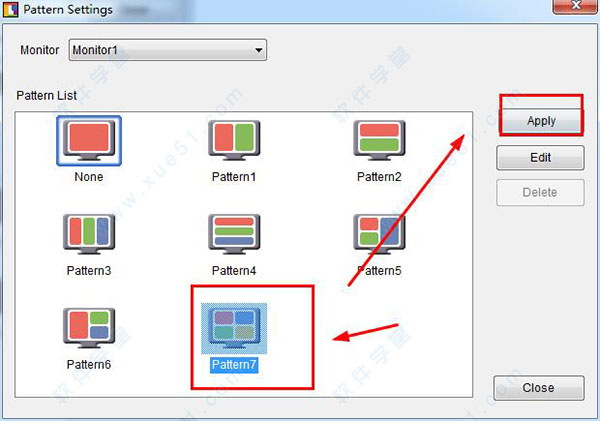Pick the Pattern2 two-row layout icon
Viewport: 600px width, 421px height.
pyautogui.click(x=379, y=140)
